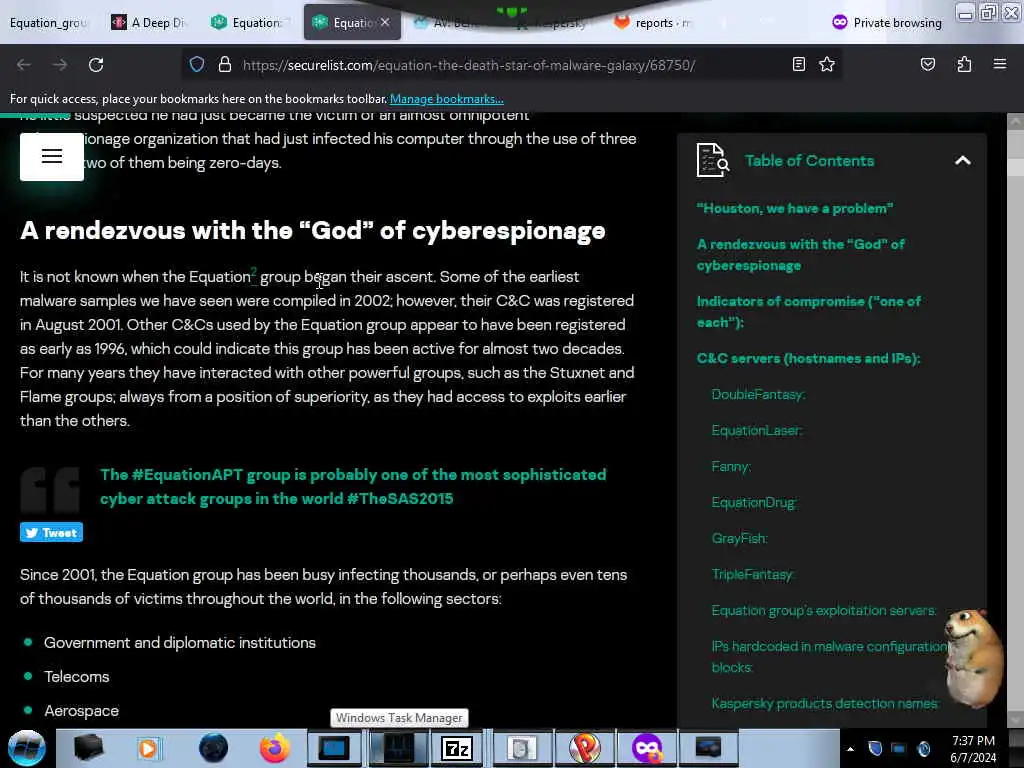Open GrayFish contents entry
The image size is (1024, 768).
pyautogui.click(x=739, y=538)
